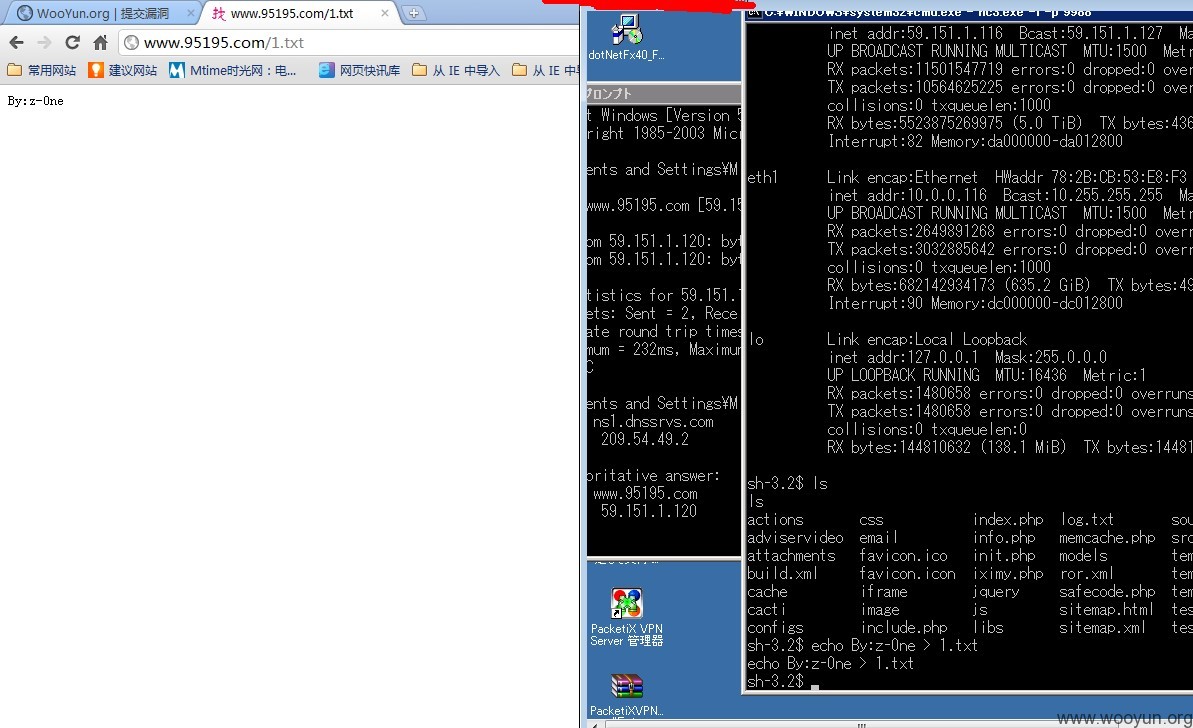Open the browser home page icon

[100, 43]
